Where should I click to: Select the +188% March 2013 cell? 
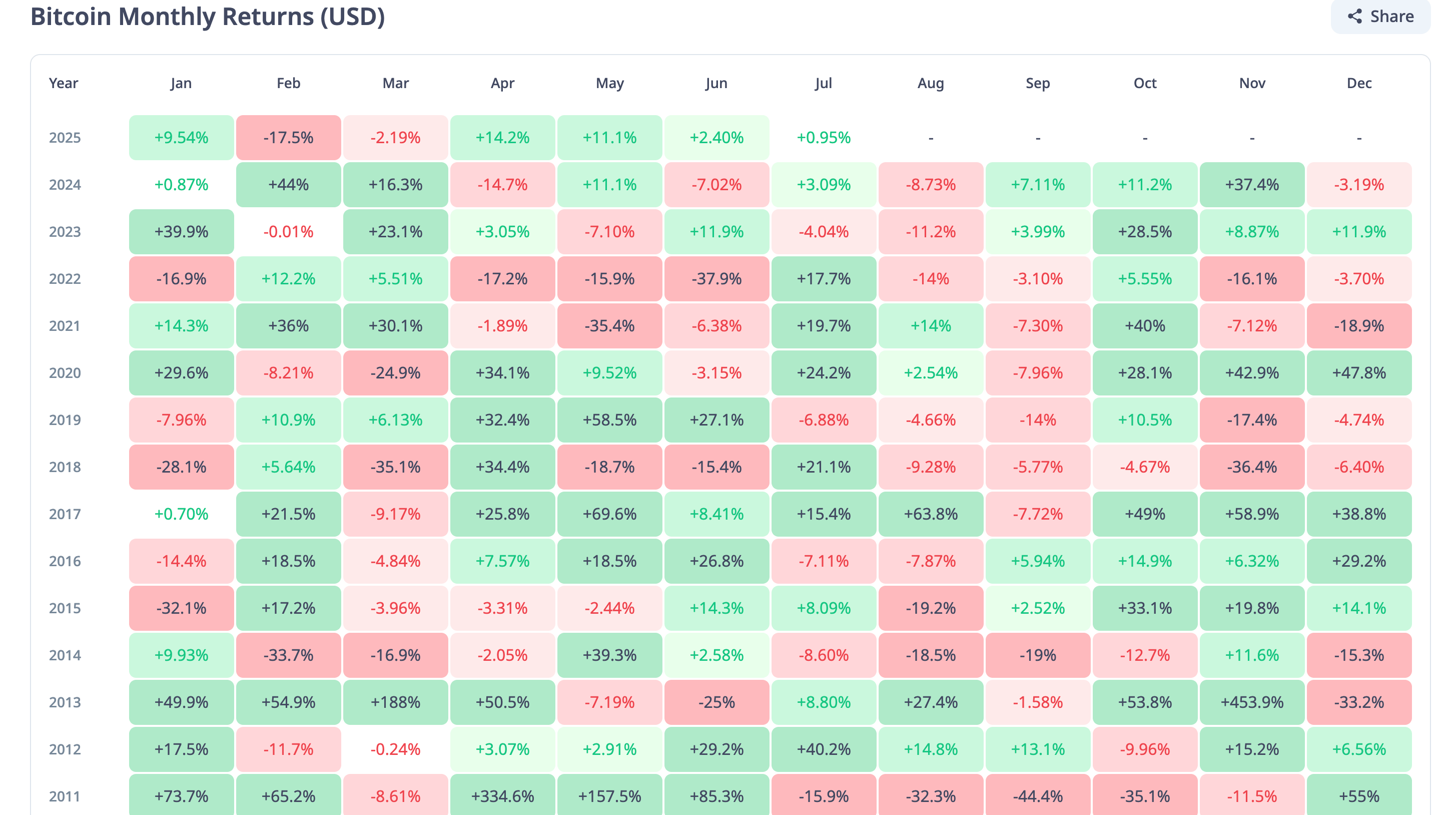(395, 702)
